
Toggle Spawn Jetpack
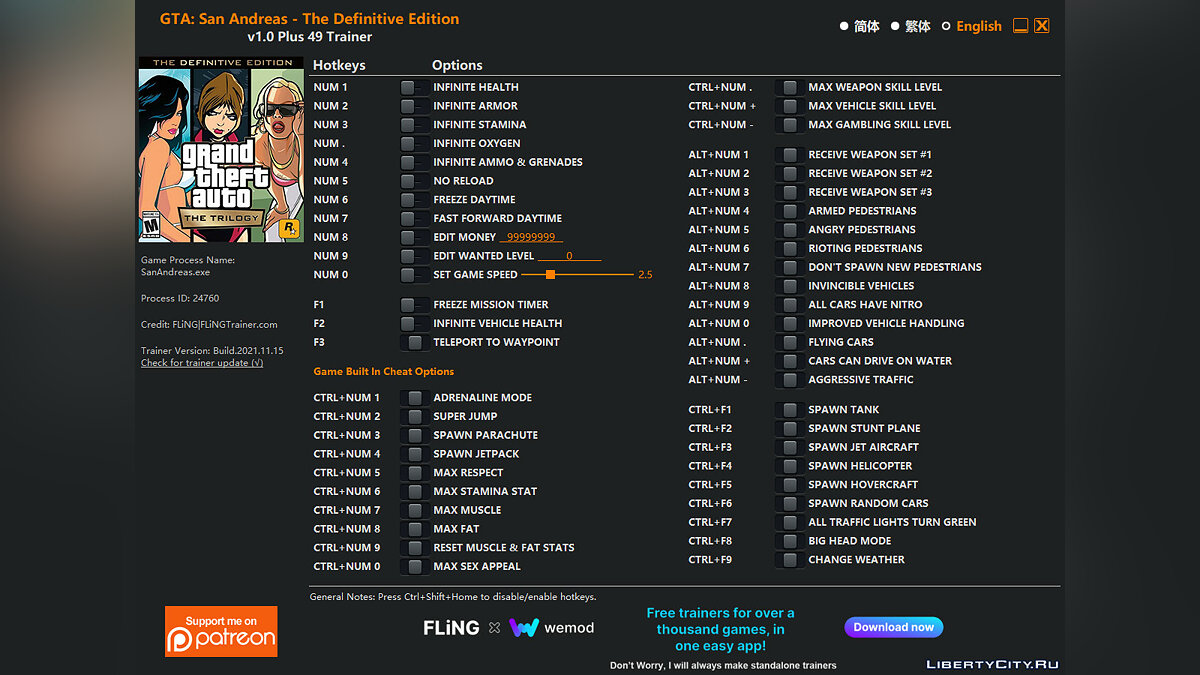414,454
